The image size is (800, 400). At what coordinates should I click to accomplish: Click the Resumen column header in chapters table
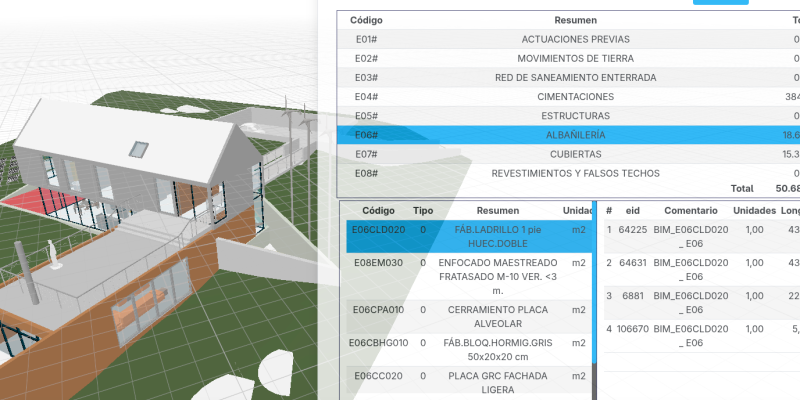[575, 20]
